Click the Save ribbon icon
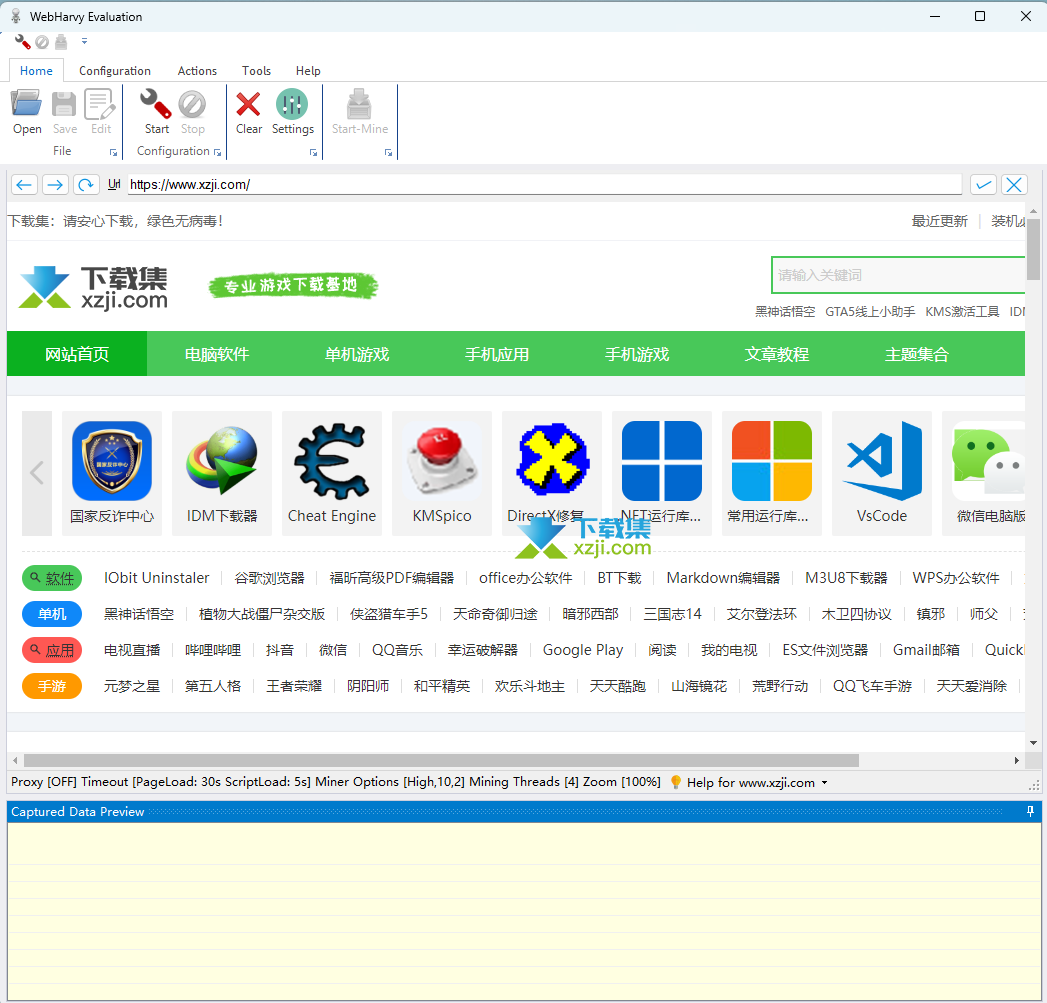The height and width of the screenshot is (1003, 1047). [x=65, y=112]
